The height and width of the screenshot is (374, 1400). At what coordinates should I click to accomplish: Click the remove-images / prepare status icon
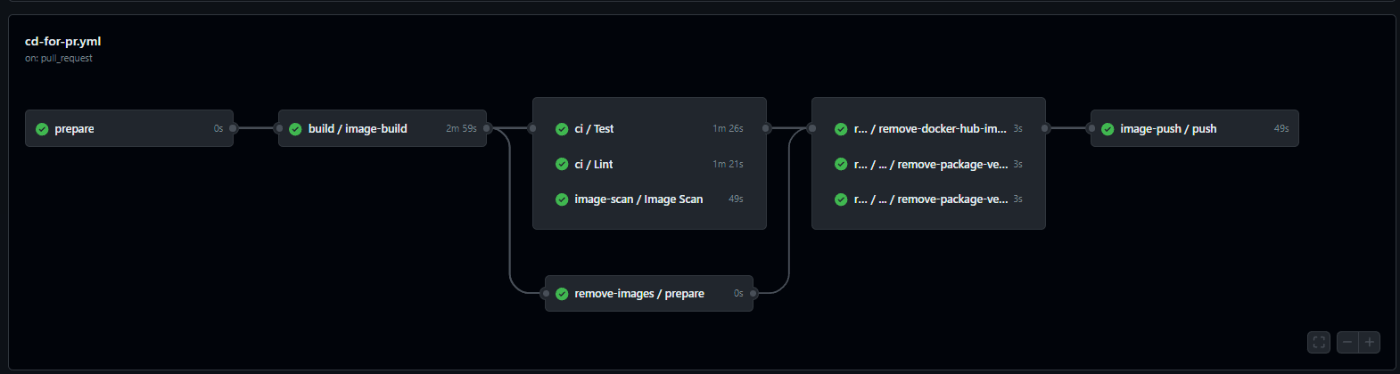click(x=562, y=294)
